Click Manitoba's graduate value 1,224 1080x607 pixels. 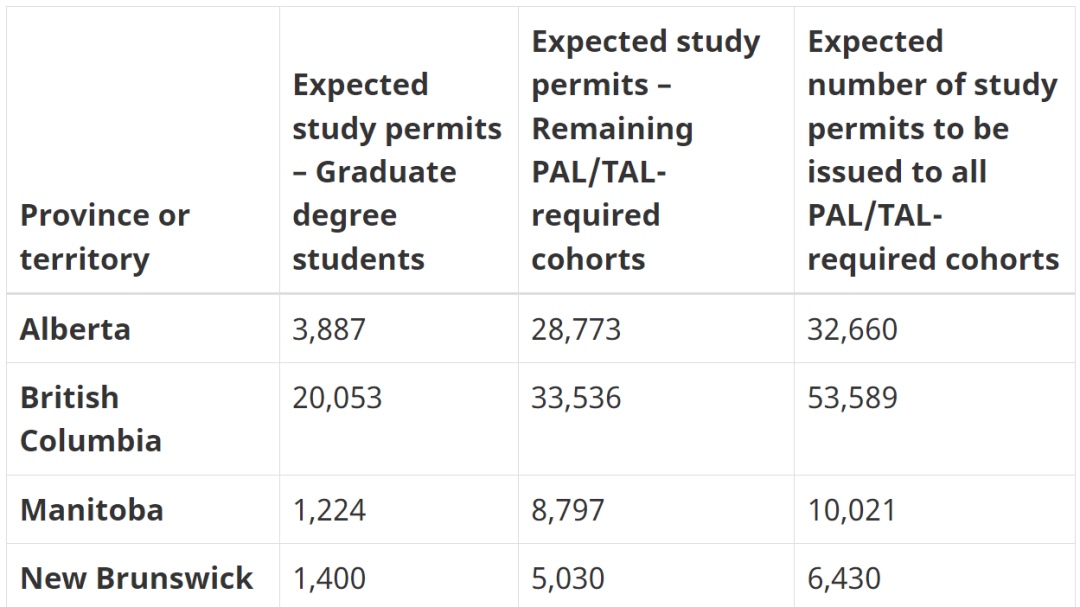(329, 510)
